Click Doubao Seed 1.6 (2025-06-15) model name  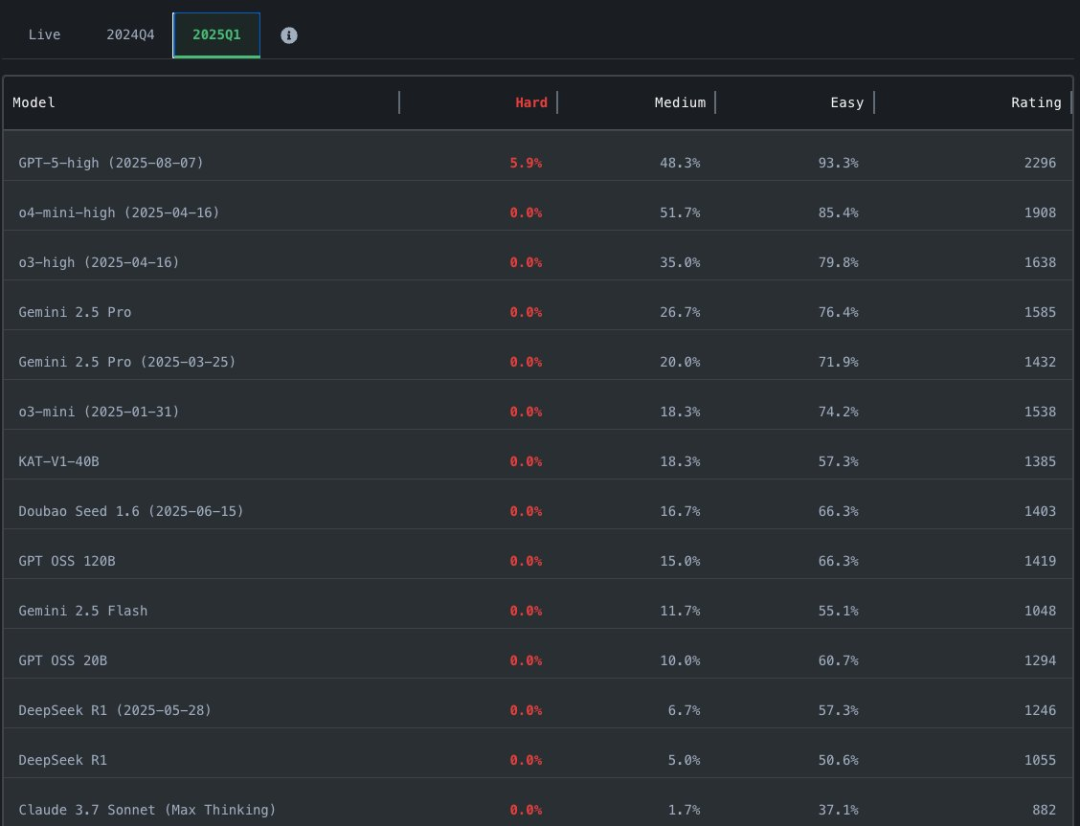131,511
